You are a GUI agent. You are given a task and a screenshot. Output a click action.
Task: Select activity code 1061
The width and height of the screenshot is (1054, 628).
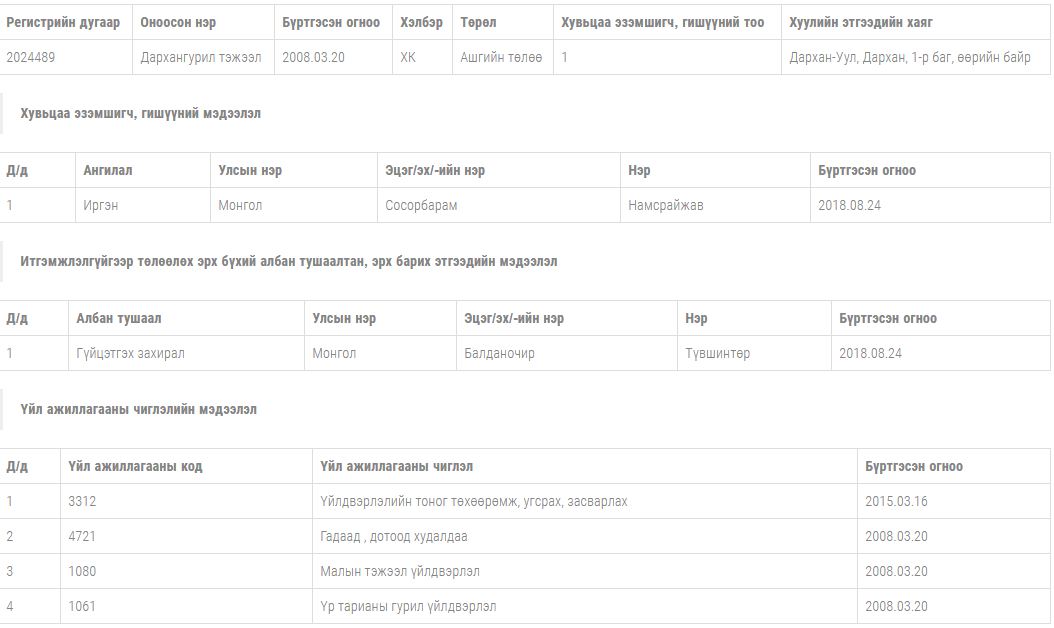click(x=82, y=606)
